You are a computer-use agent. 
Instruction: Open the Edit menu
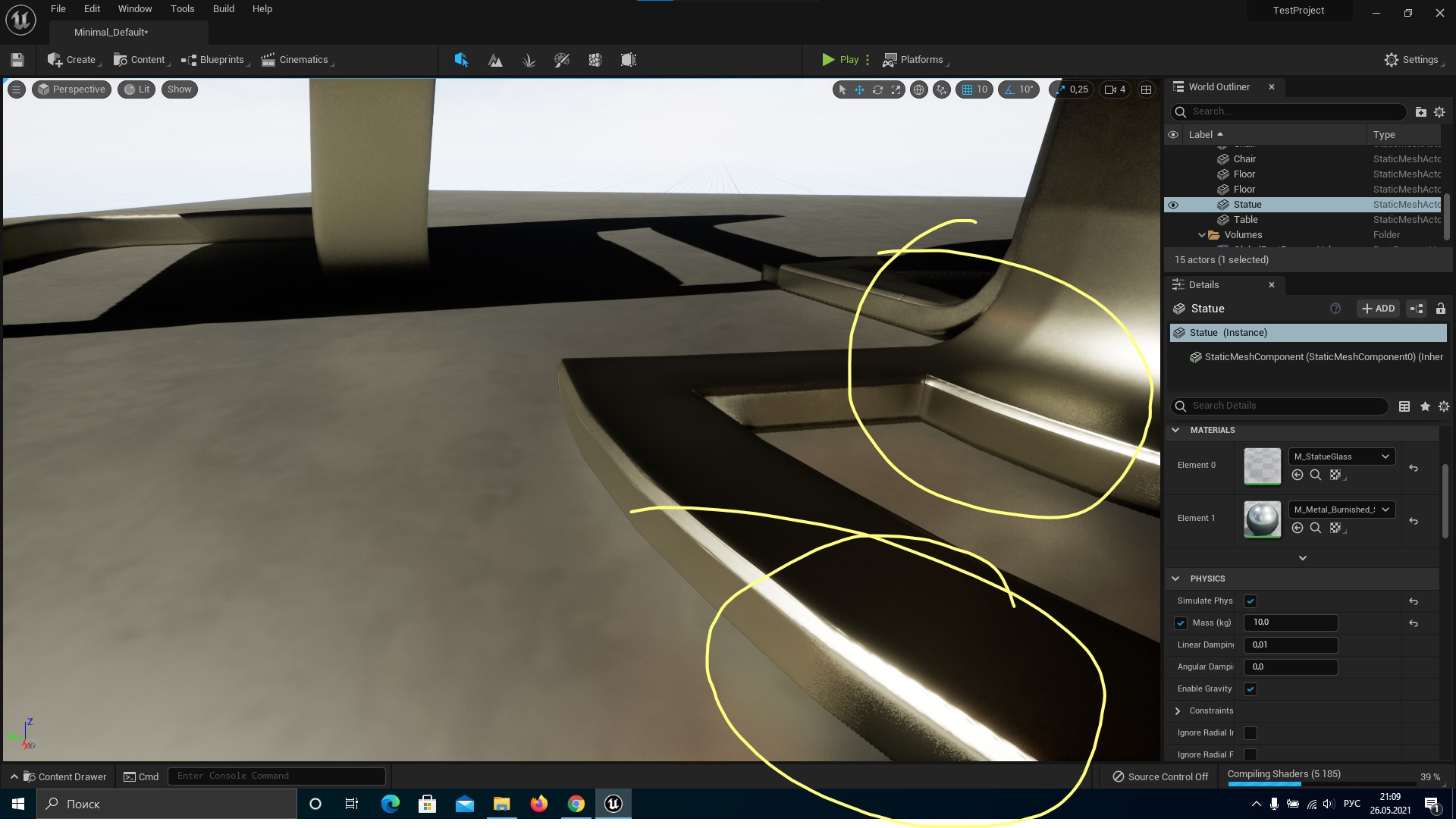(92, 9)
